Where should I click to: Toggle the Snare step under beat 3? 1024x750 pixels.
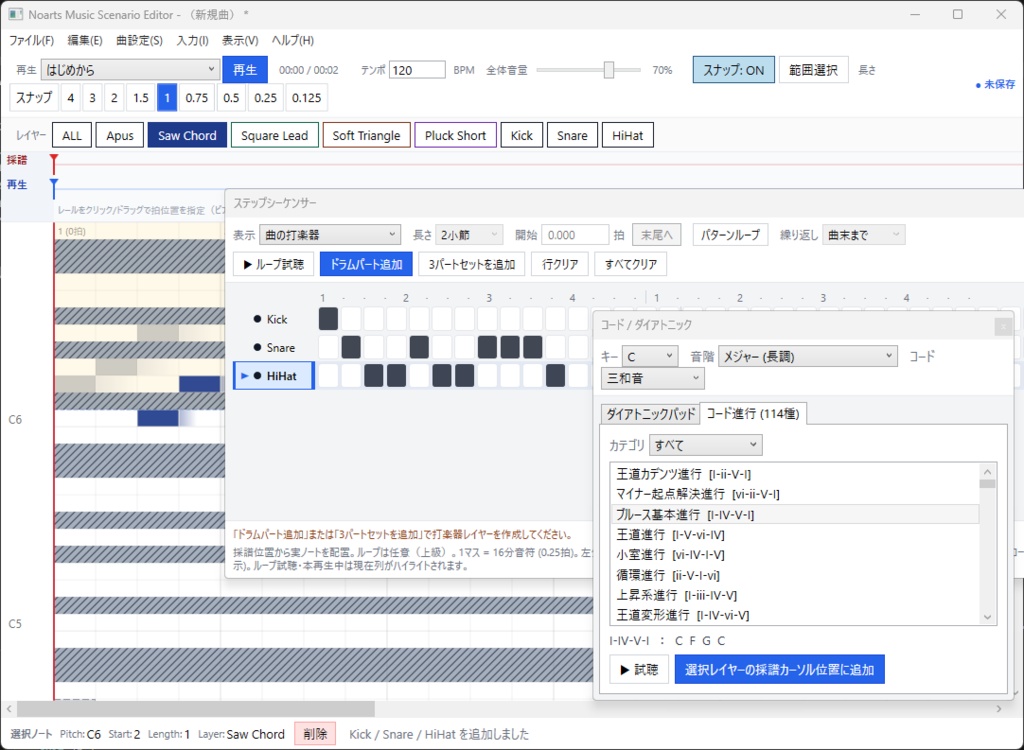click(487, 347)
